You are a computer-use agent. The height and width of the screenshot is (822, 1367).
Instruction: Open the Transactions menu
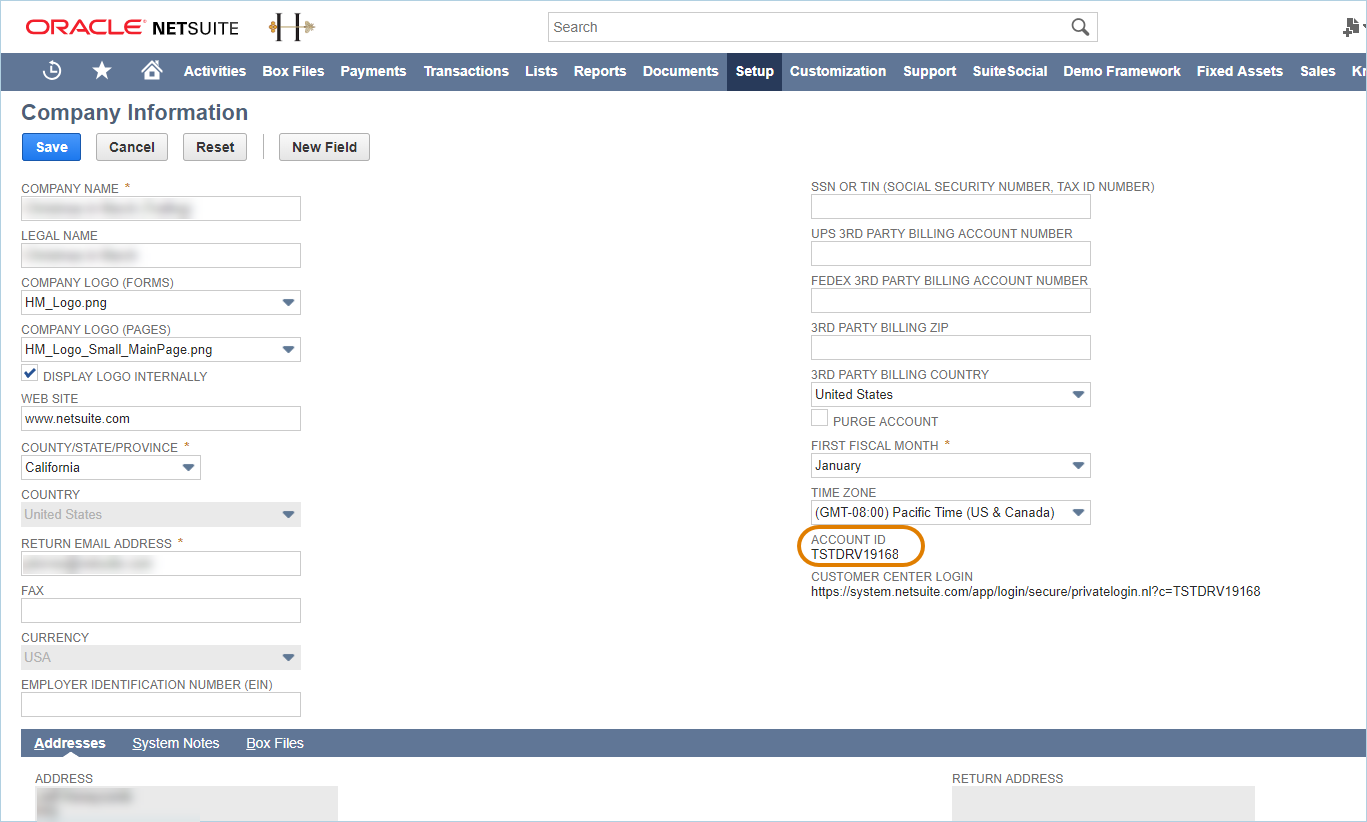point(466,71)
